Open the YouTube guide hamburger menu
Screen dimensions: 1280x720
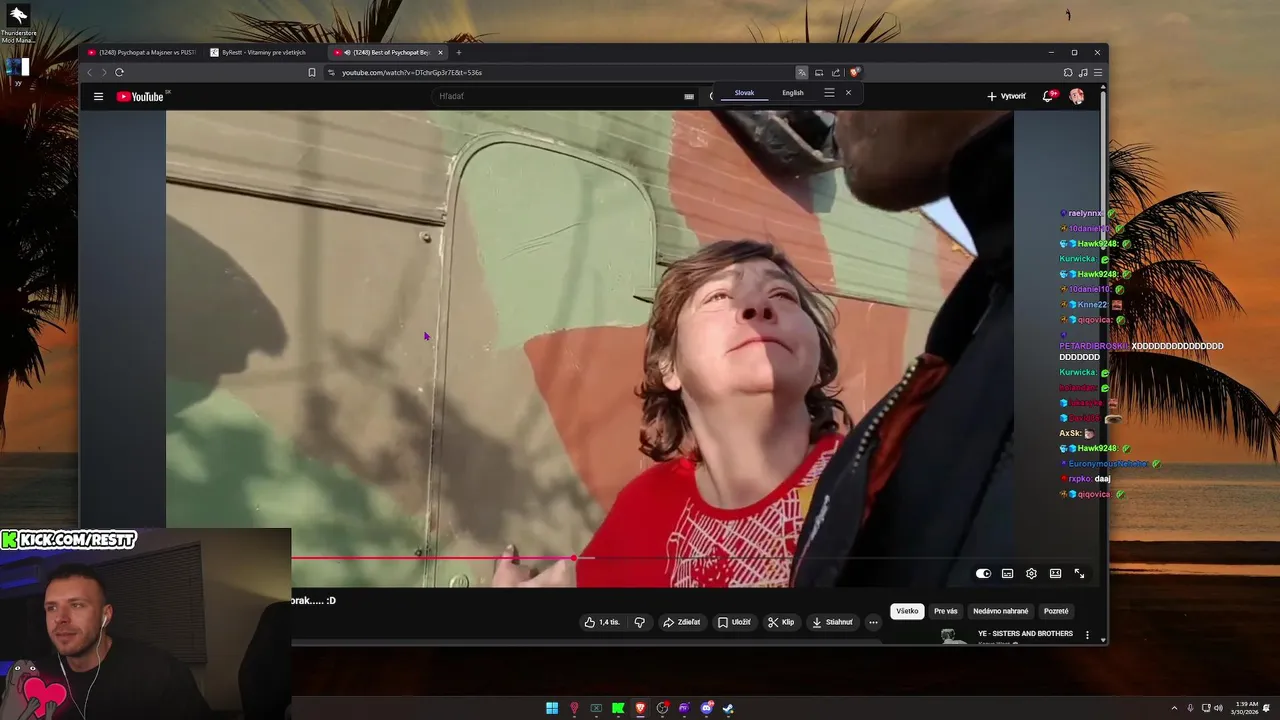coord(98,96)
